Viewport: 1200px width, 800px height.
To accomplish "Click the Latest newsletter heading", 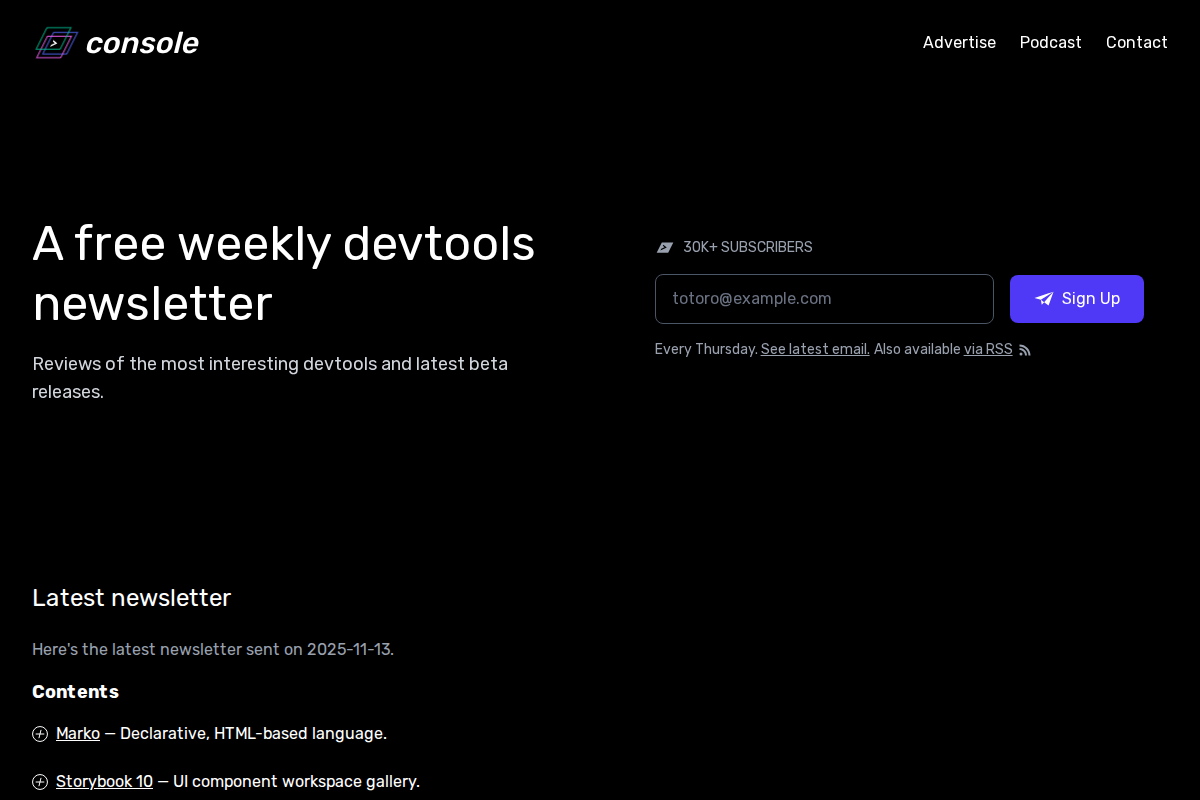I will 131,597.
